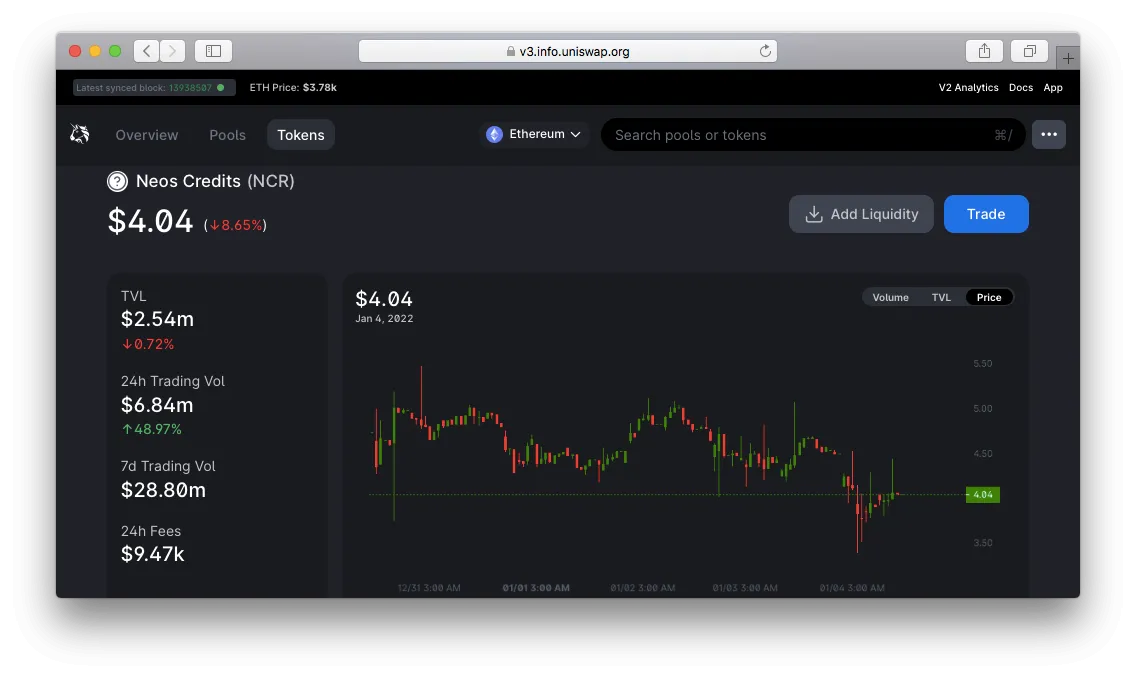Click the latest synced block number
The image size is (1136, 678).
point(191,88)
